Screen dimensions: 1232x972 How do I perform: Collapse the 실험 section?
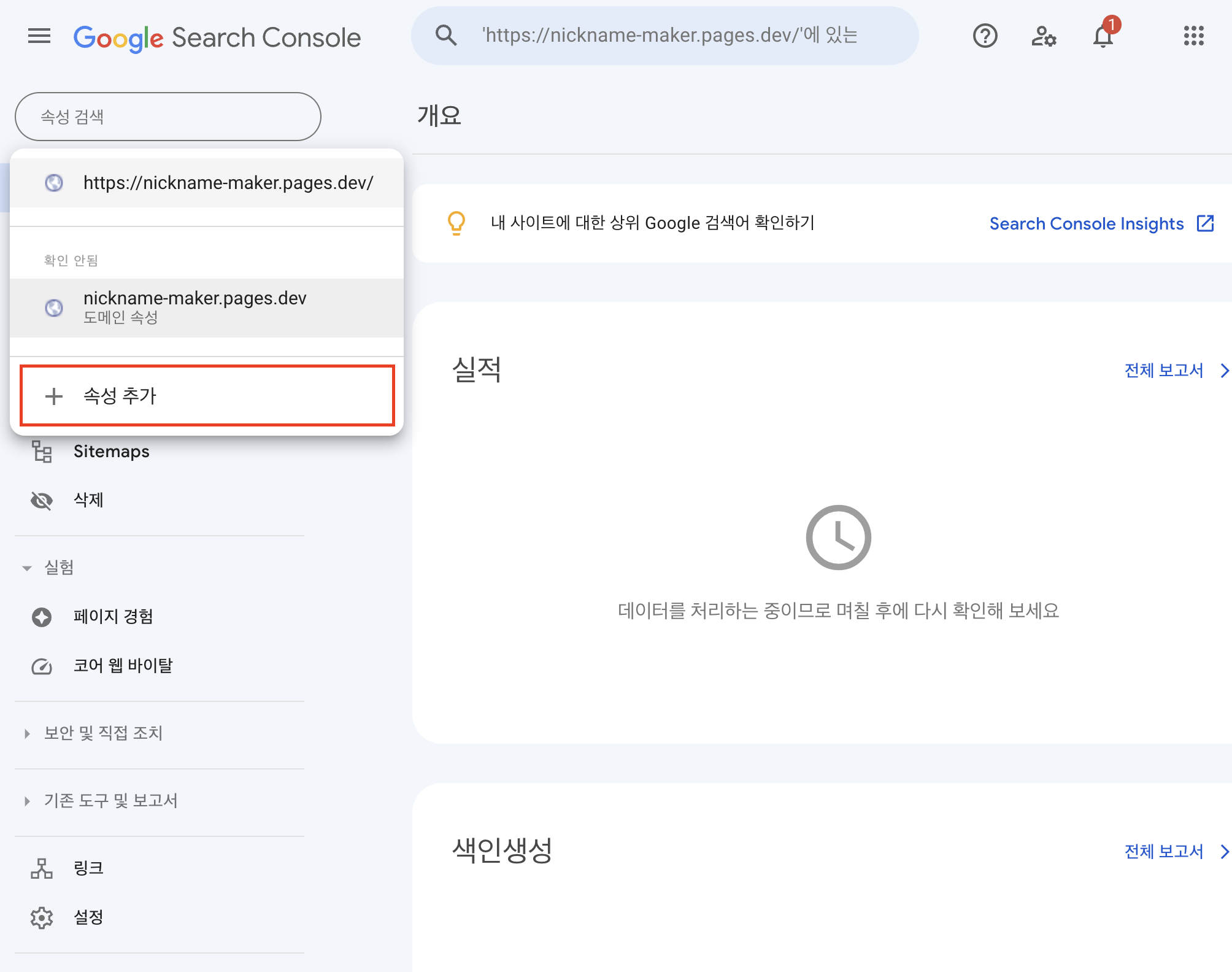coord(27,568)
